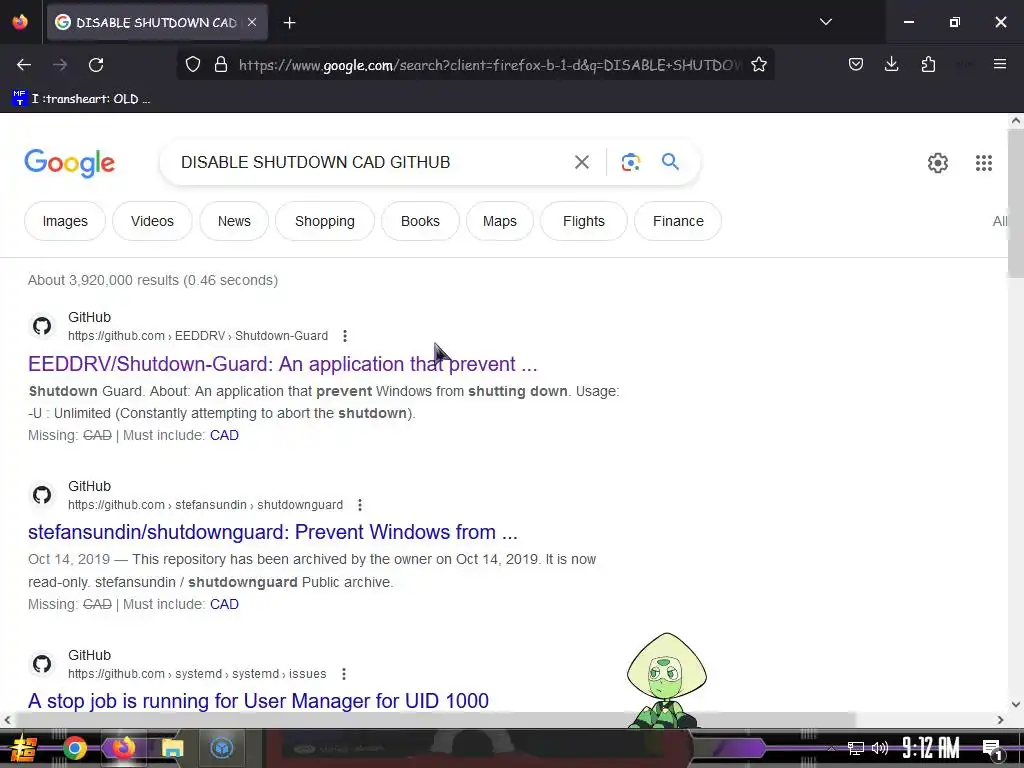The width and height of the screenshot is (1024, 768).
Task: Click GitHub favicon of systemd result
Action: pyautogui.click(x=42, y=664)
